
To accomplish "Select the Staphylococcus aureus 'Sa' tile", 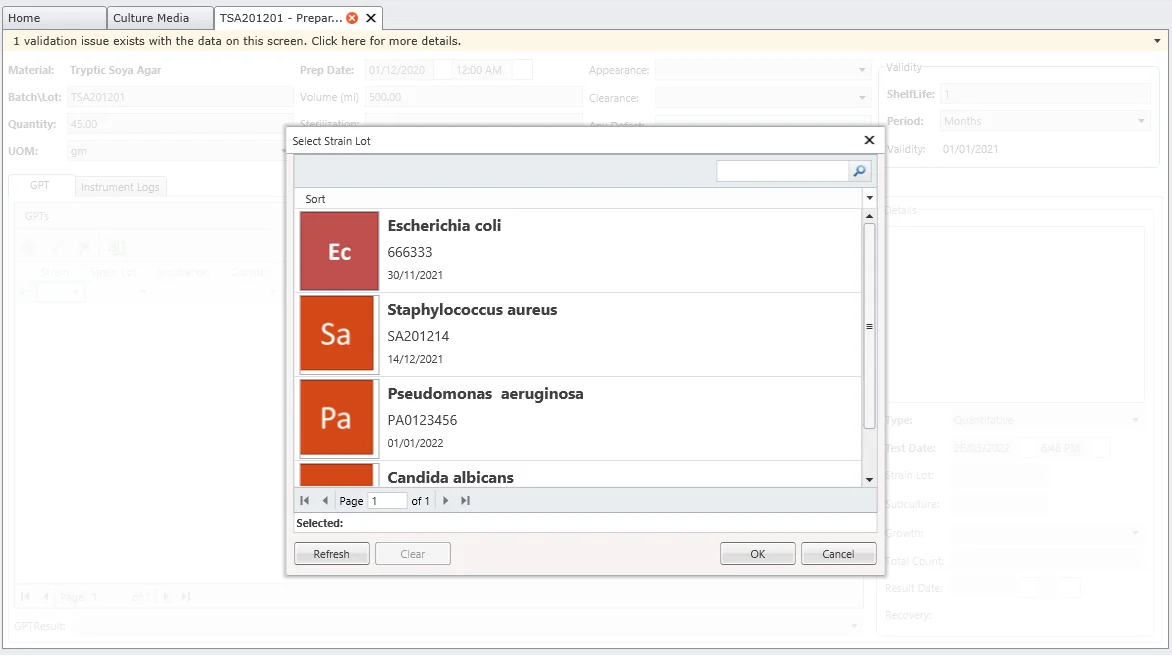I will coord(339,335).
